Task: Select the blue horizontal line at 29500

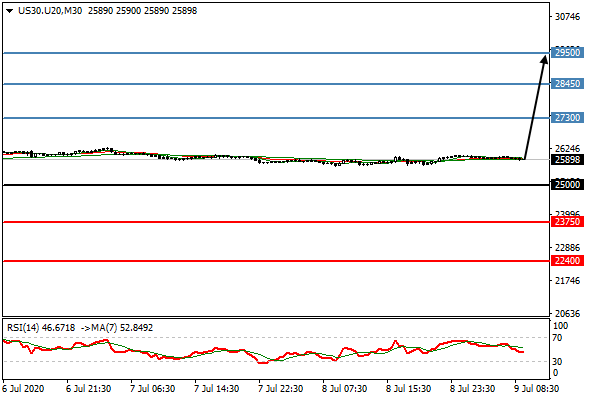Action: pos(277,53)
